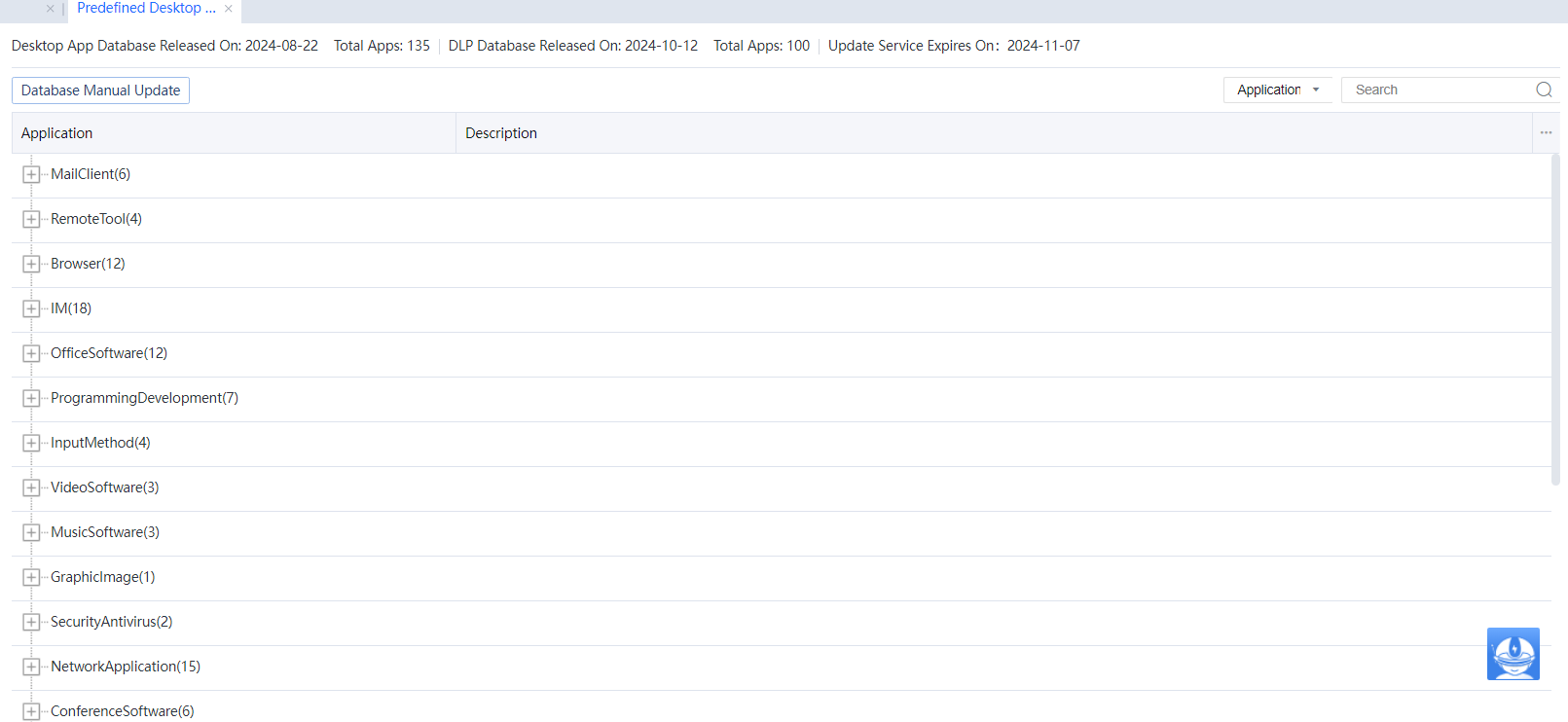Image resolution: width=1568 pixels, height=722 pixels.
Task: Select the NetworkApplication(15) row
Action: pyautogui.click(x=126, y=667)
